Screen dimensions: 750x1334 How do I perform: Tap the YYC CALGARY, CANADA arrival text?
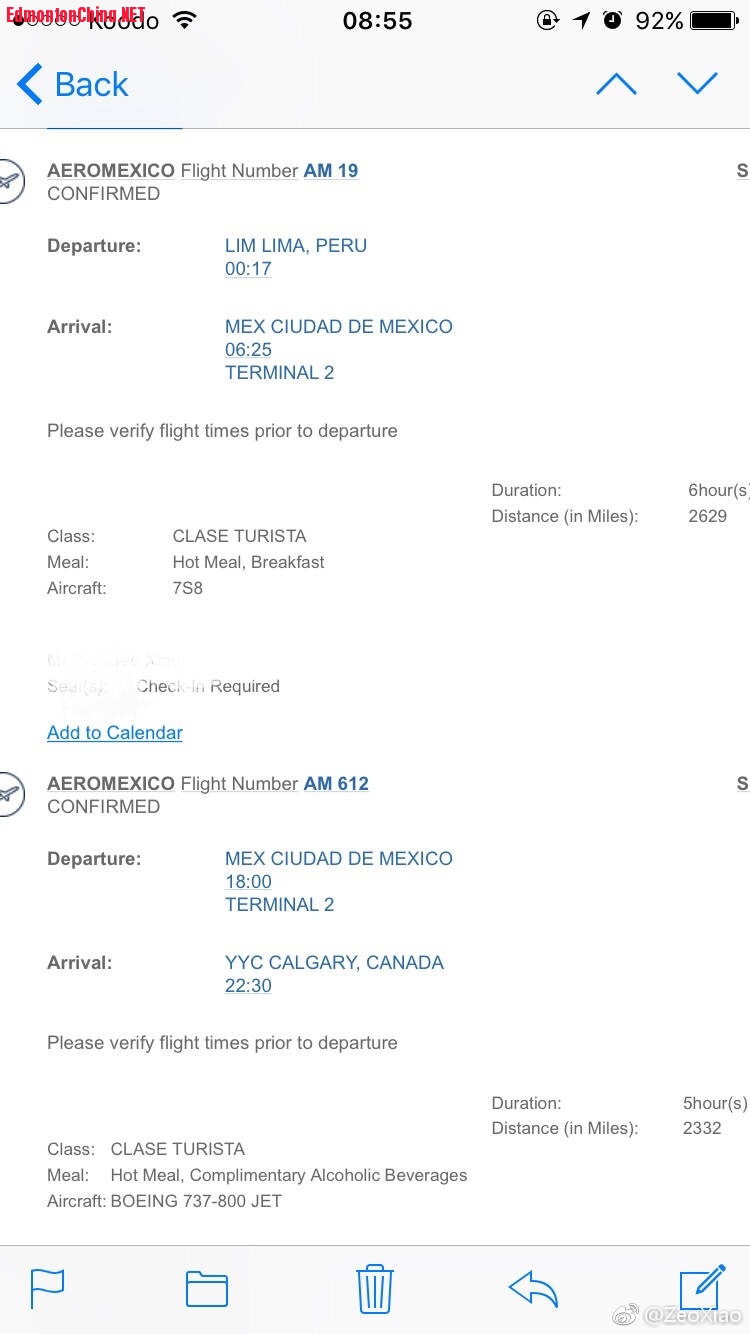pyautogui.click(x=334, y=963)
